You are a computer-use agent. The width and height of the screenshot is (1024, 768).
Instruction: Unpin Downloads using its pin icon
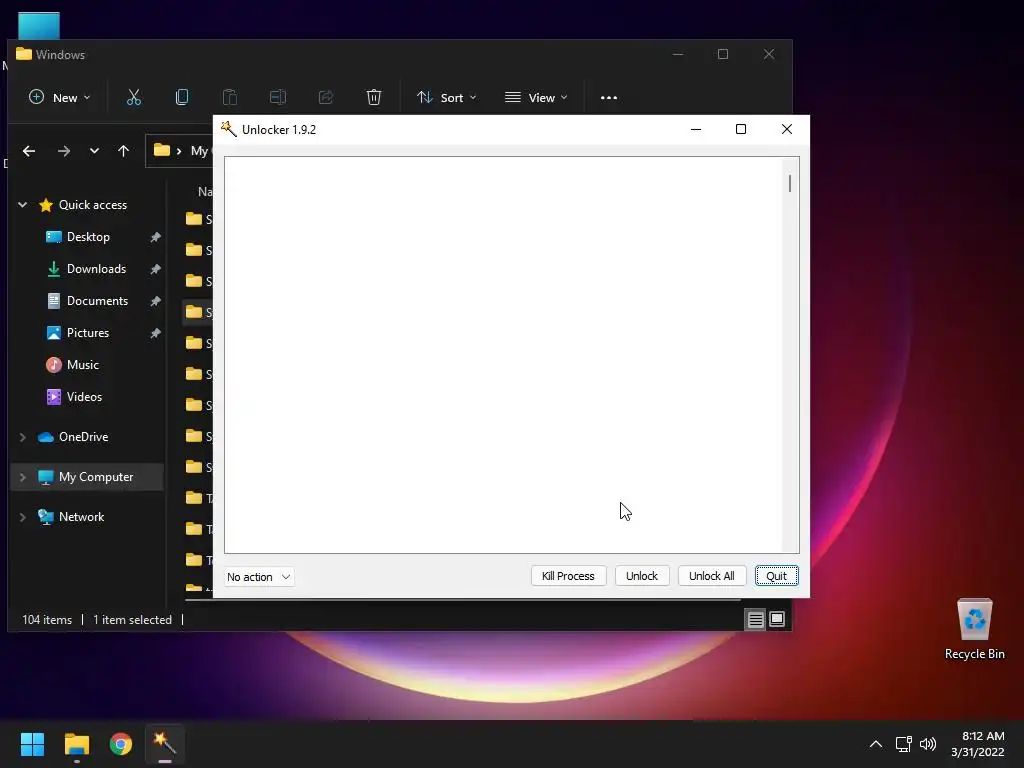click(155, 269)
